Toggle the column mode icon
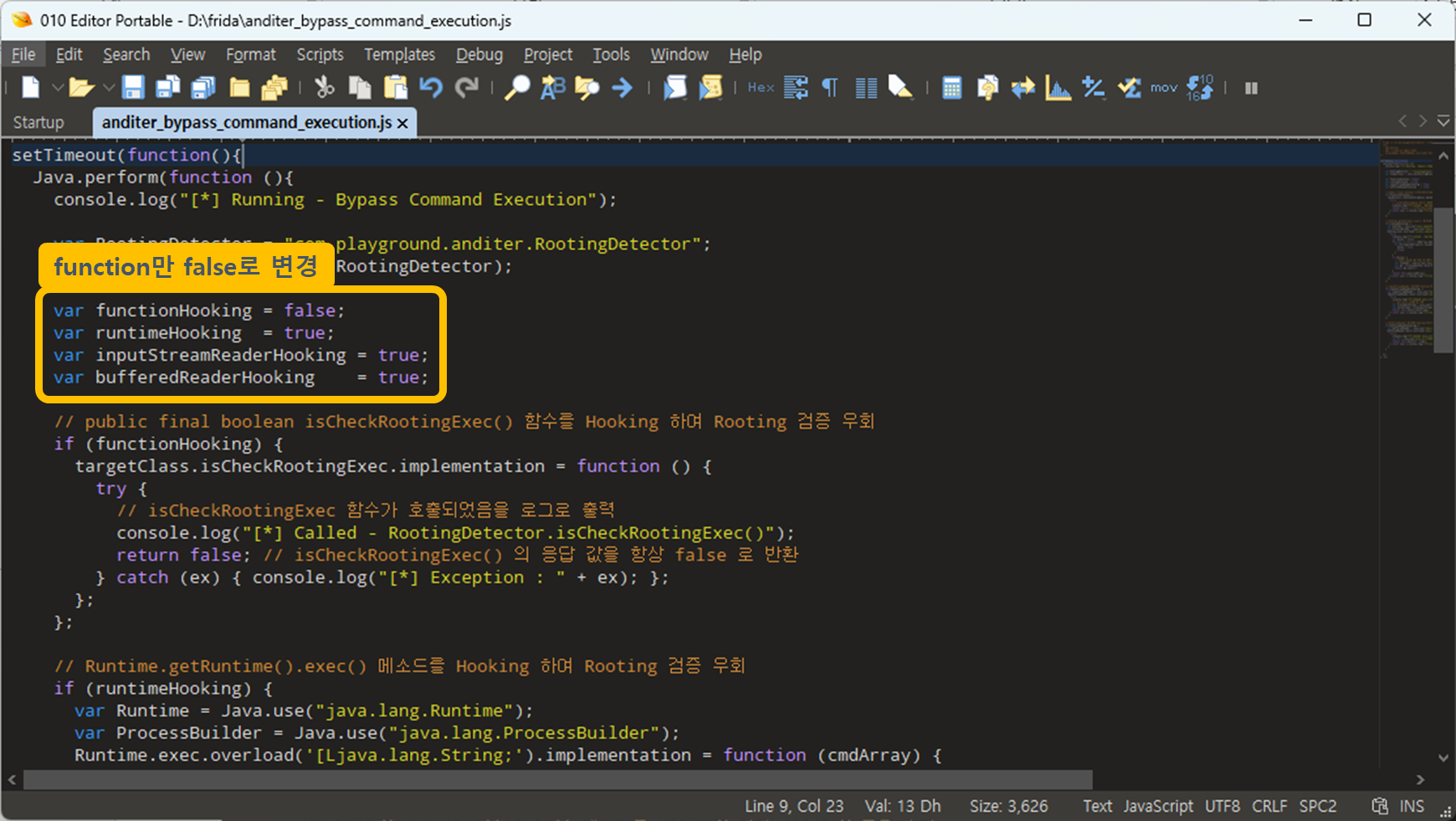 click(x=866, y=88)
